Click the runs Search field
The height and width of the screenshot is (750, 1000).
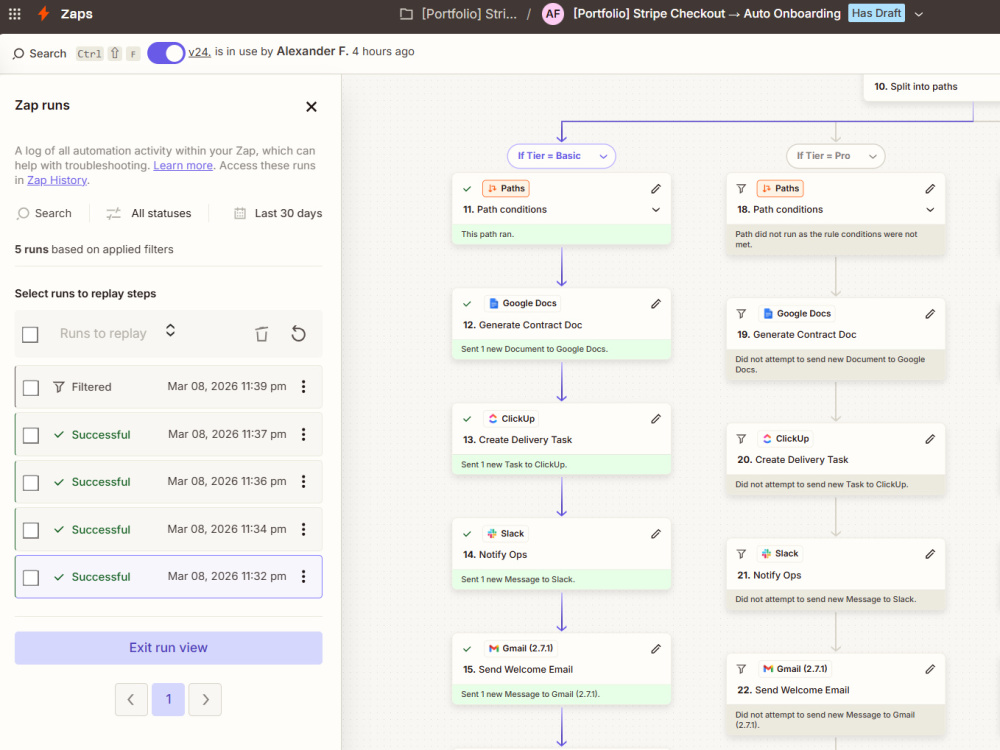pyautogui.click(x=45, y=213)
